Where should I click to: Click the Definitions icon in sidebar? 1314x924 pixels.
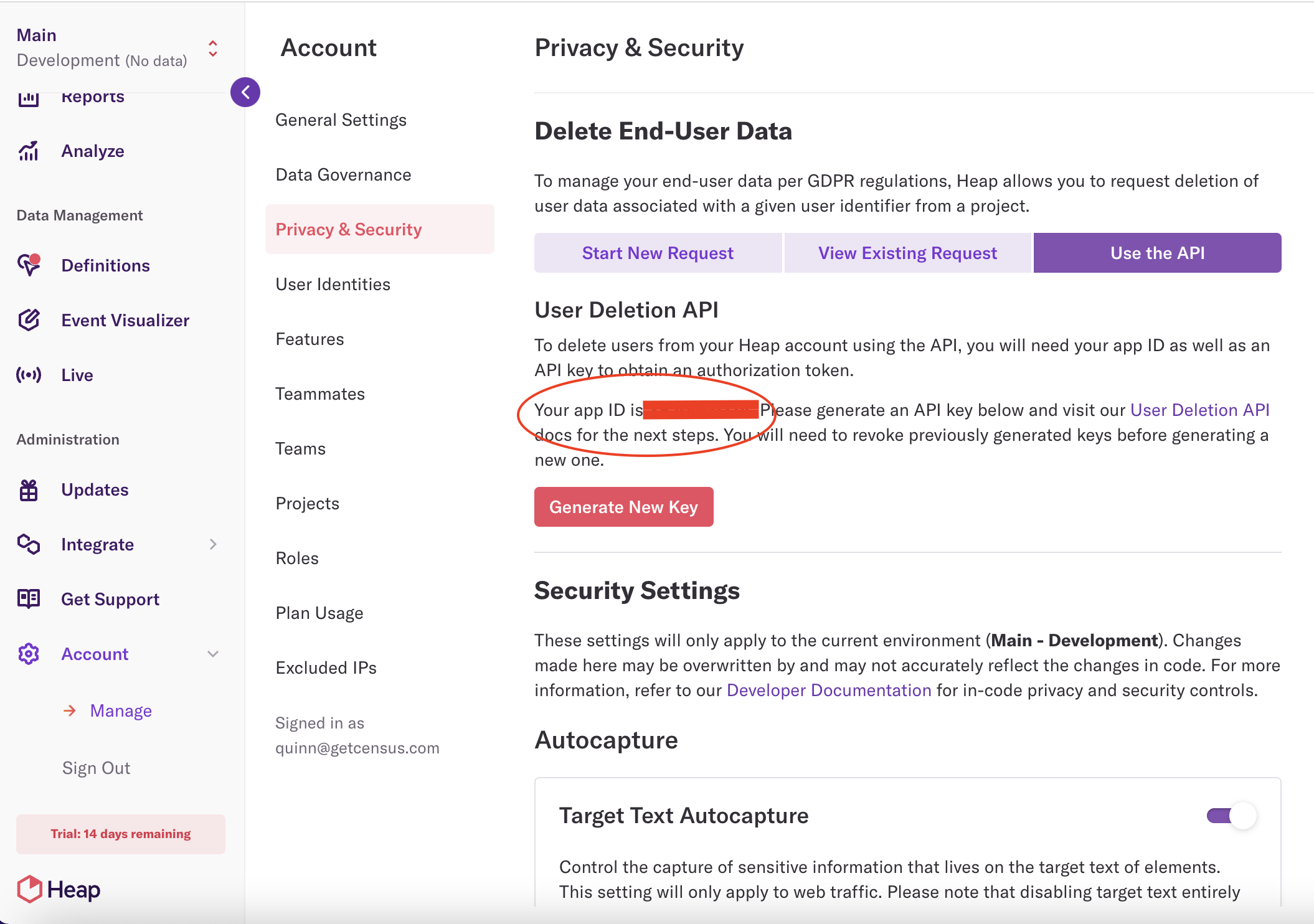coord(29,265)
